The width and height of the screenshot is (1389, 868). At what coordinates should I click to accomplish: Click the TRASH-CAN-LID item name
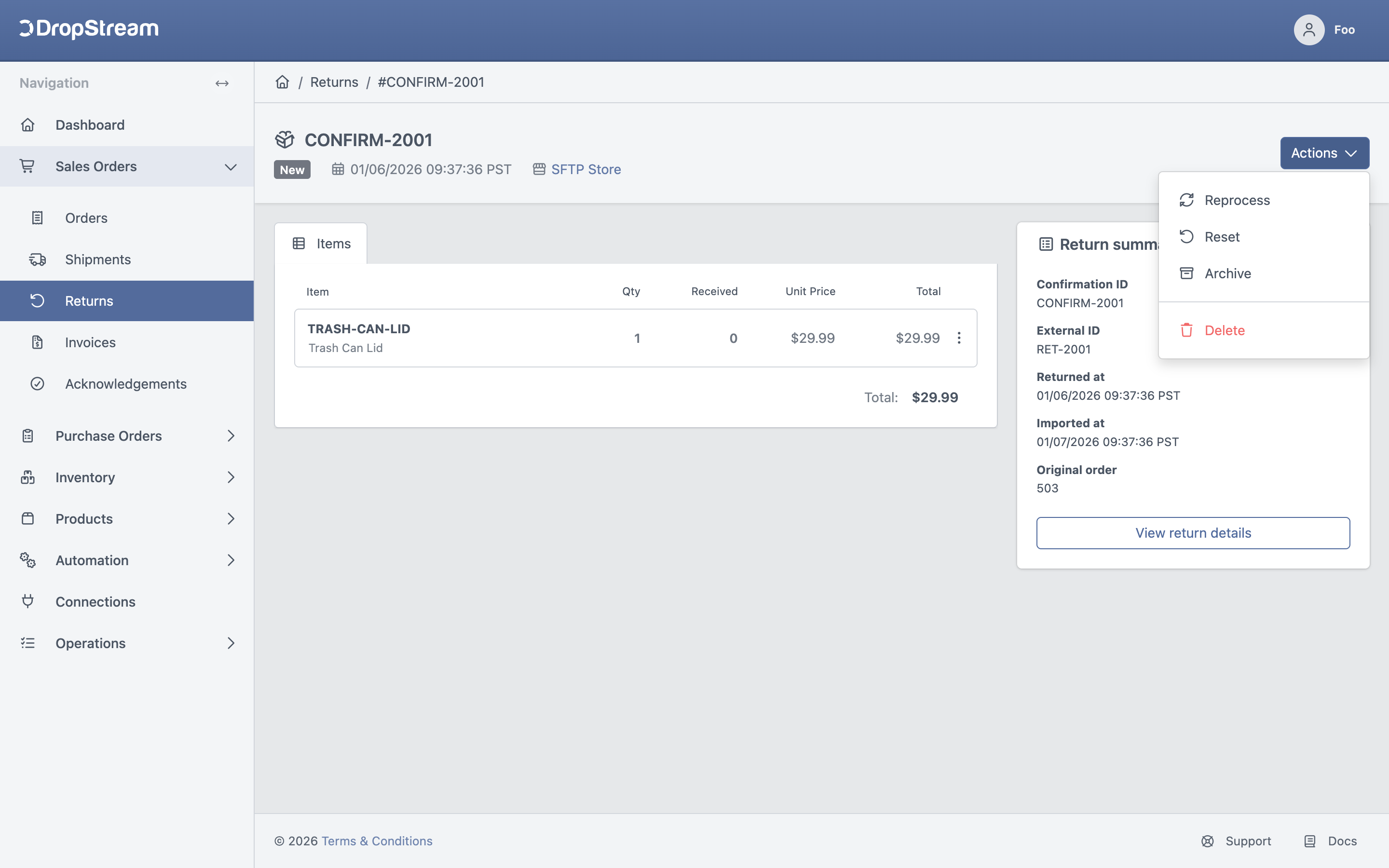(359, 329)
